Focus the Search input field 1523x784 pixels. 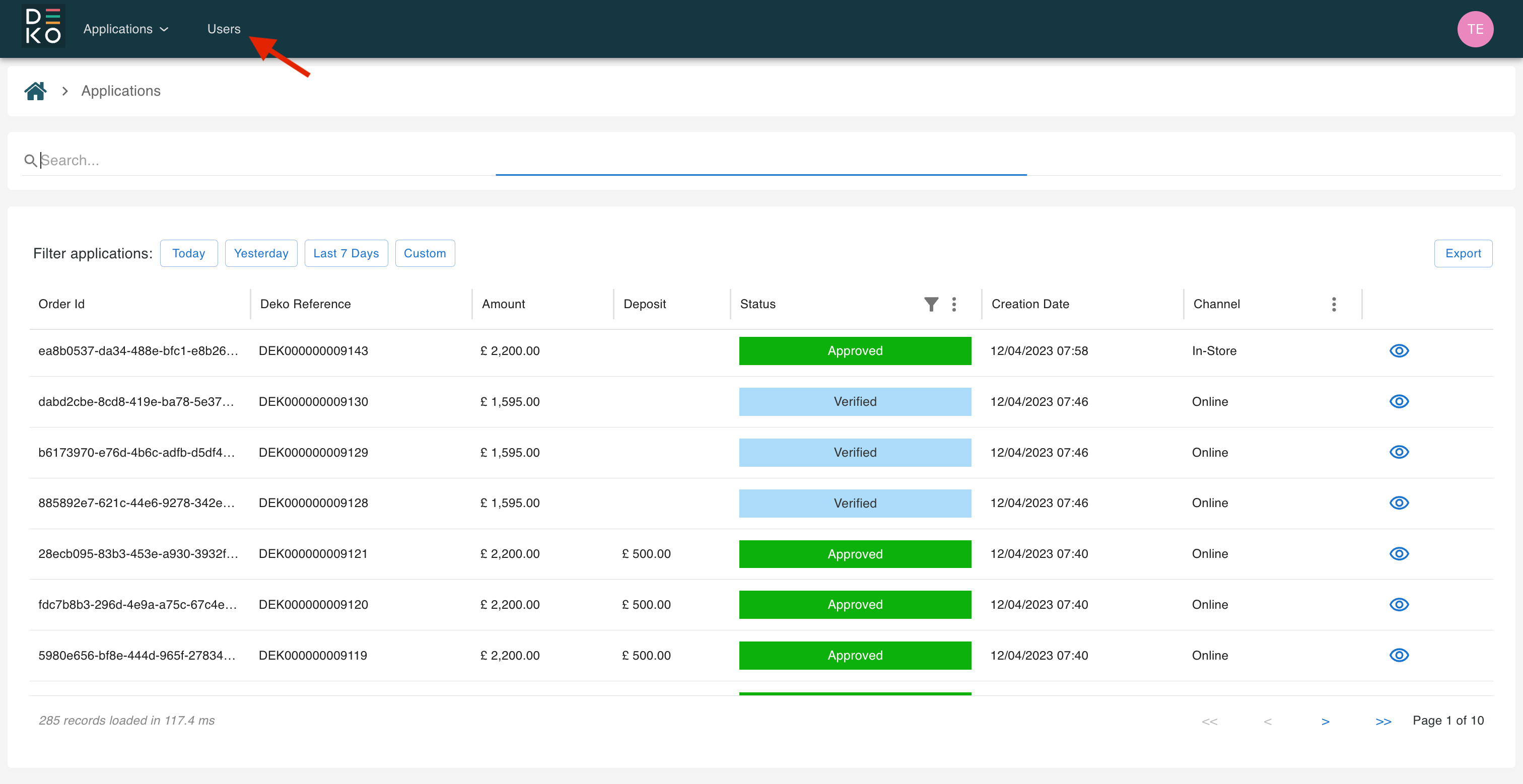pyautogui.click(x=260, y=160)
